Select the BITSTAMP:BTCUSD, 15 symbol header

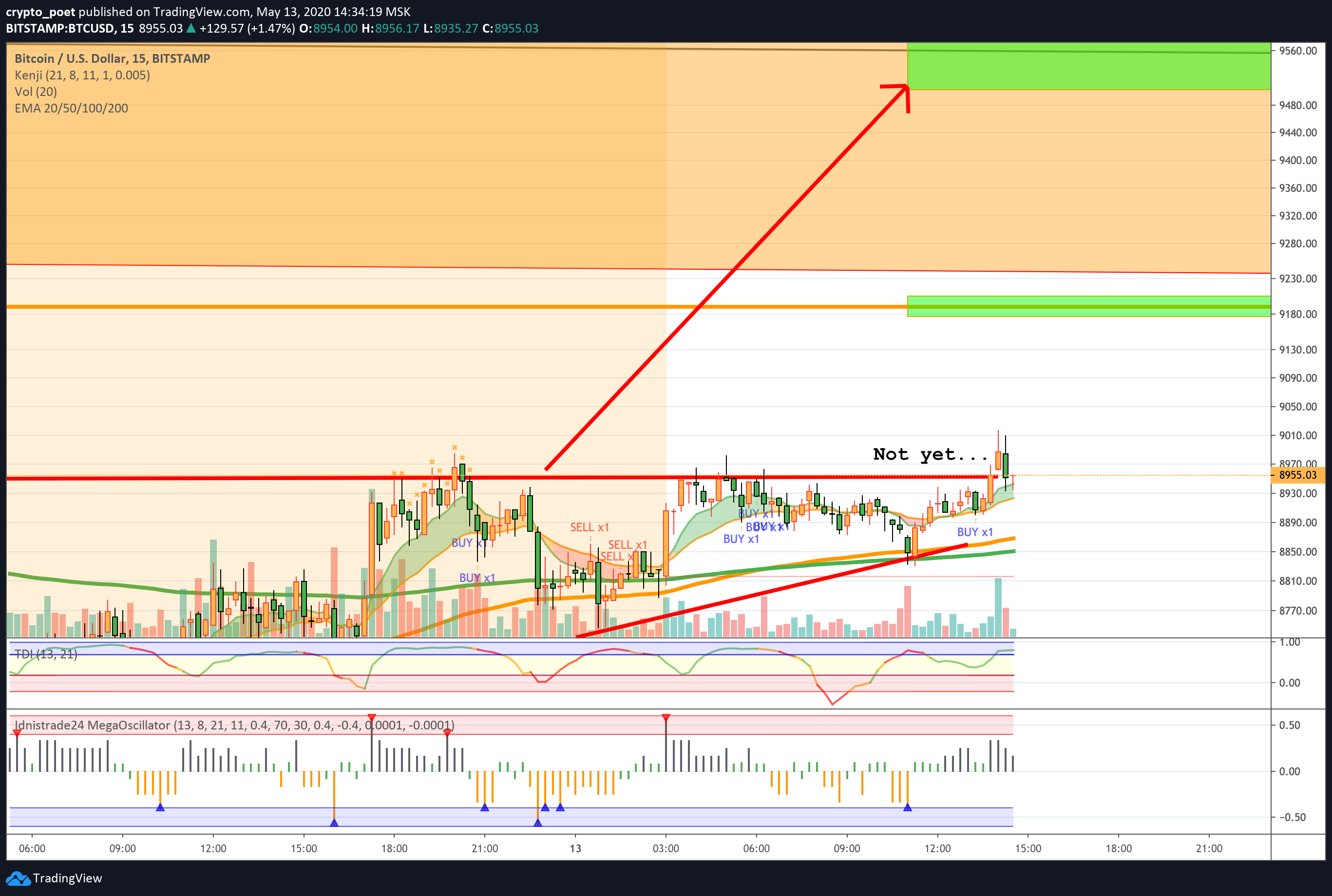tap(70, 29)
